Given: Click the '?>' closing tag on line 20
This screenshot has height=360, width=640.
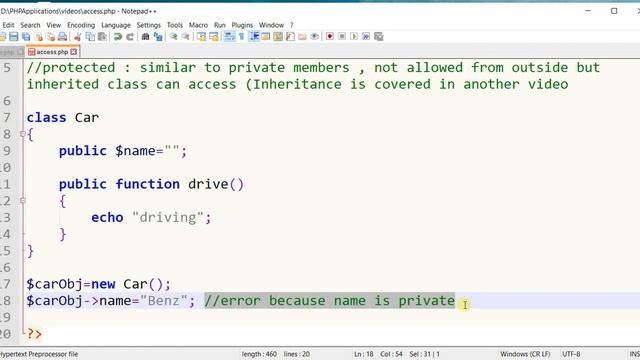Looking at the screenshot, I should (x=34, y=334).
